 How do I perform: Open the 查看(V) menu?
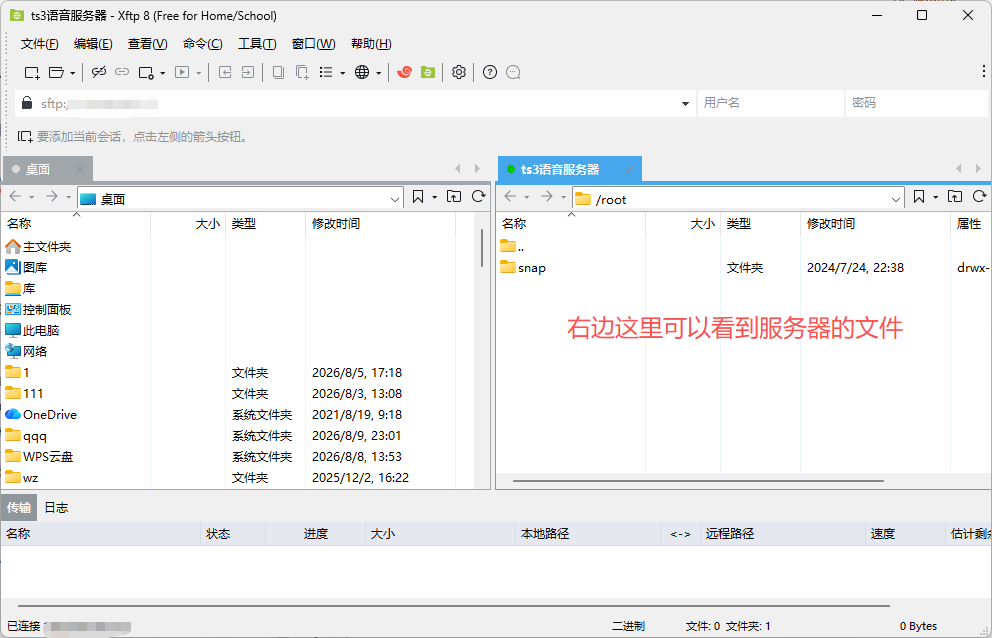pos(147,44)
